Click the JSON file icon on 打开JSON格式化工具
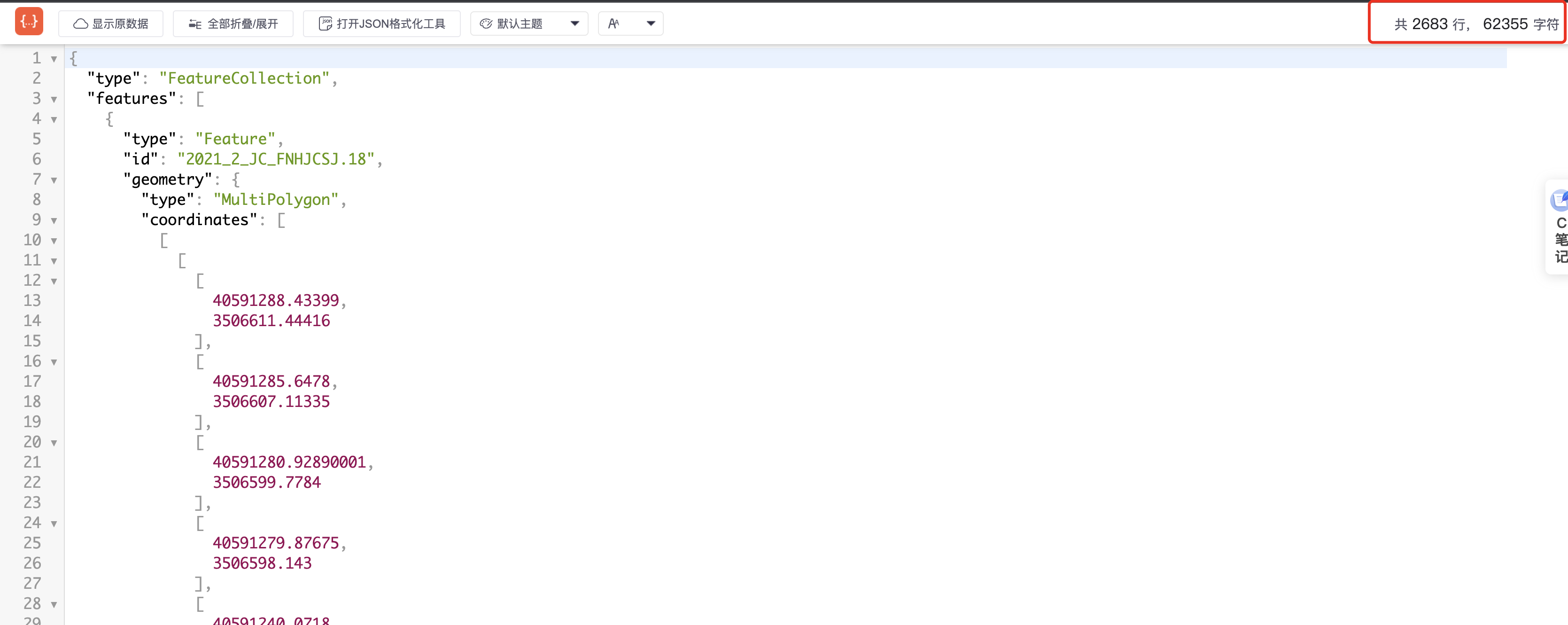 (326, 24)
